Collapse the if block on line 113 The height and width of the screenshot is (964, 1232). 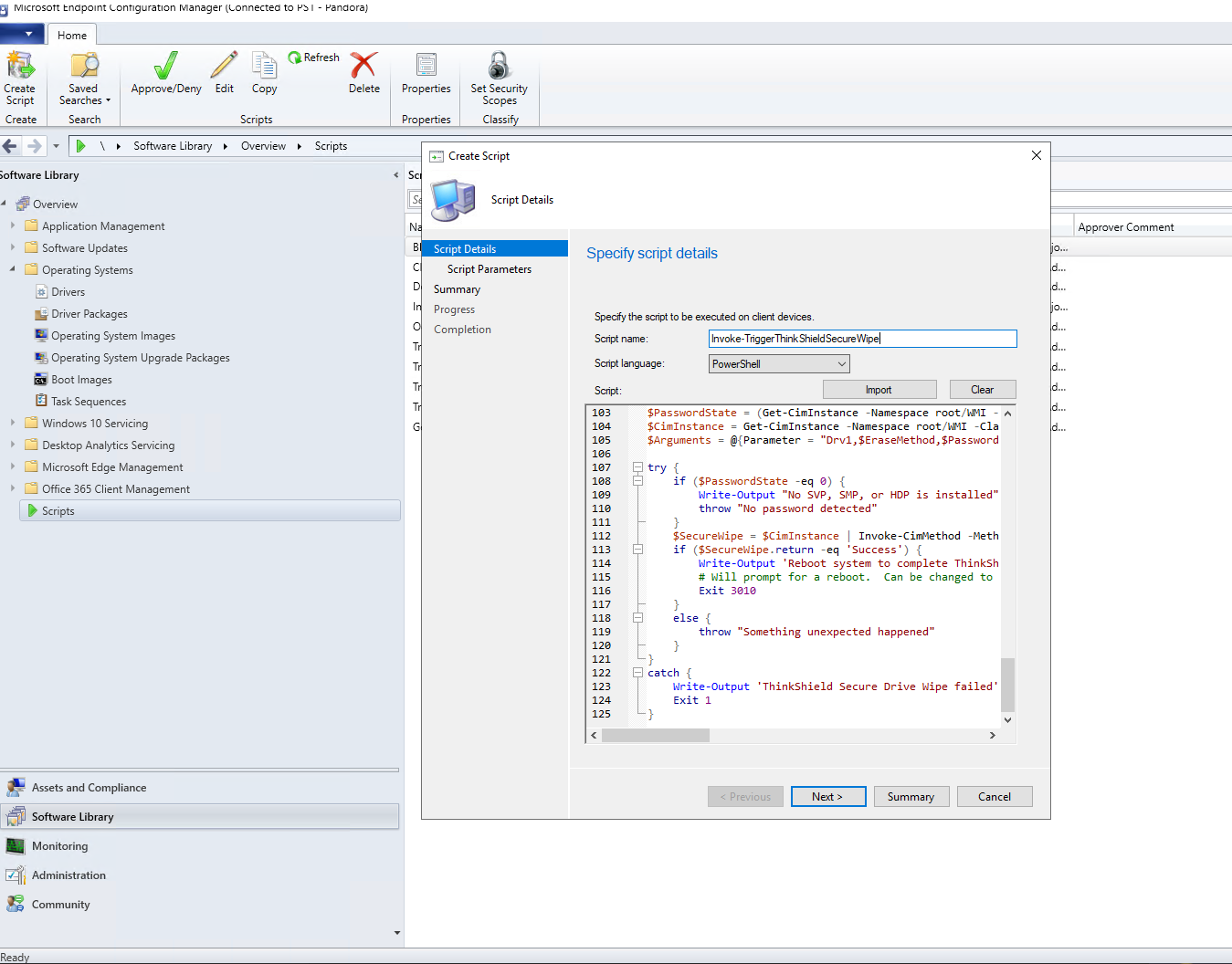click(x=637, y=550)
